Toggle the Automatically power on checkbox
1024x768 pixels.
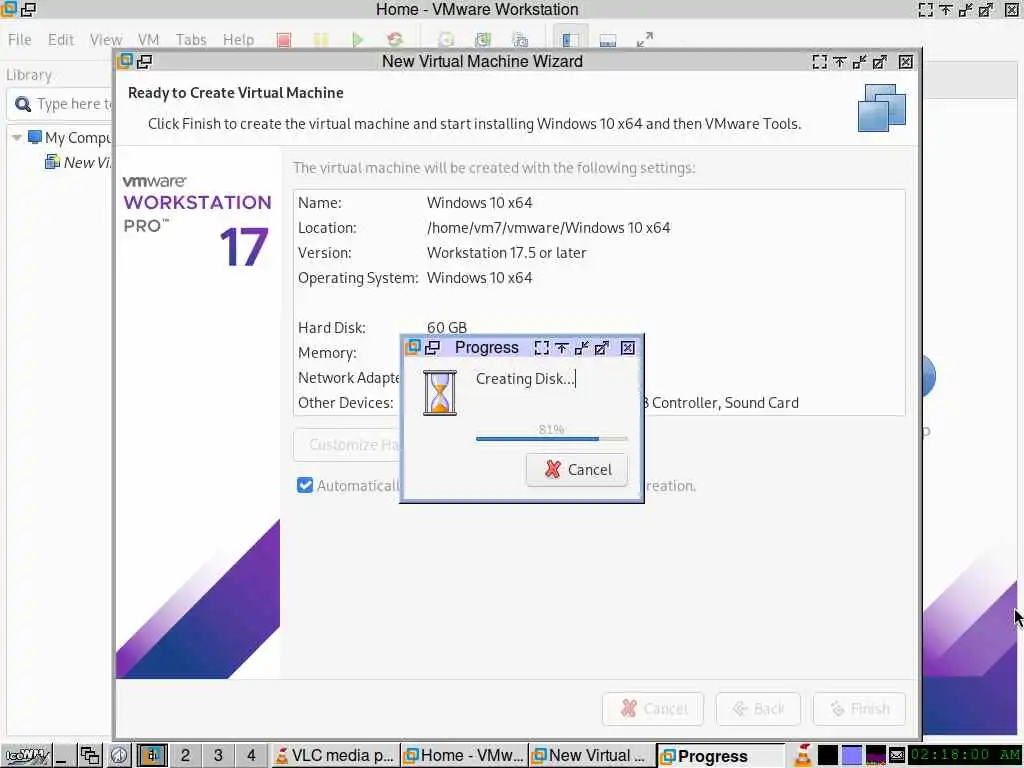click(x=304, y=485)
